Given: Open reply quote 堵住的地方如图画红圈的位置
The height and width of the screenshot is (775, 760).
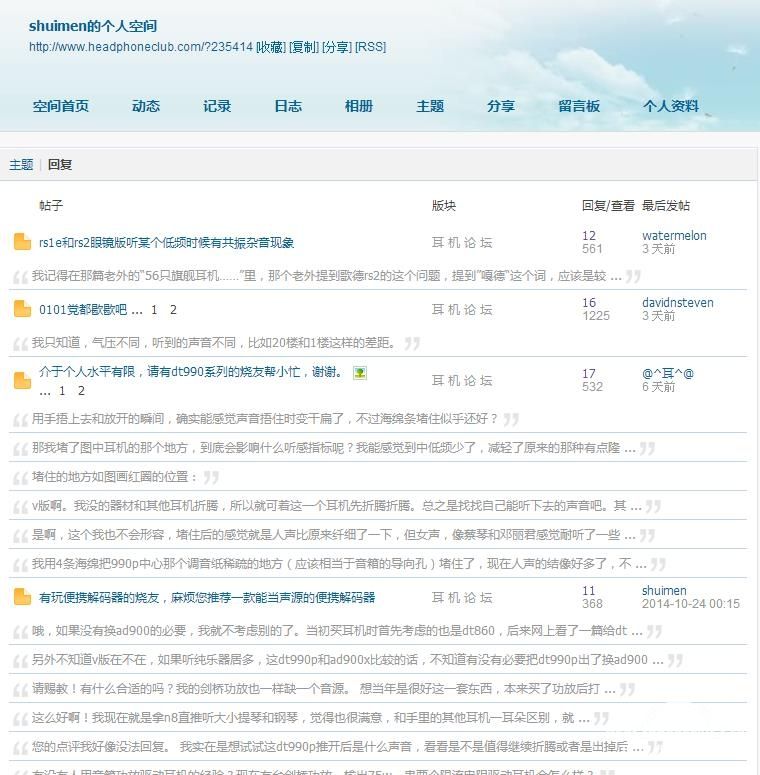Looking at the screenshot, I should coord(115,477).
